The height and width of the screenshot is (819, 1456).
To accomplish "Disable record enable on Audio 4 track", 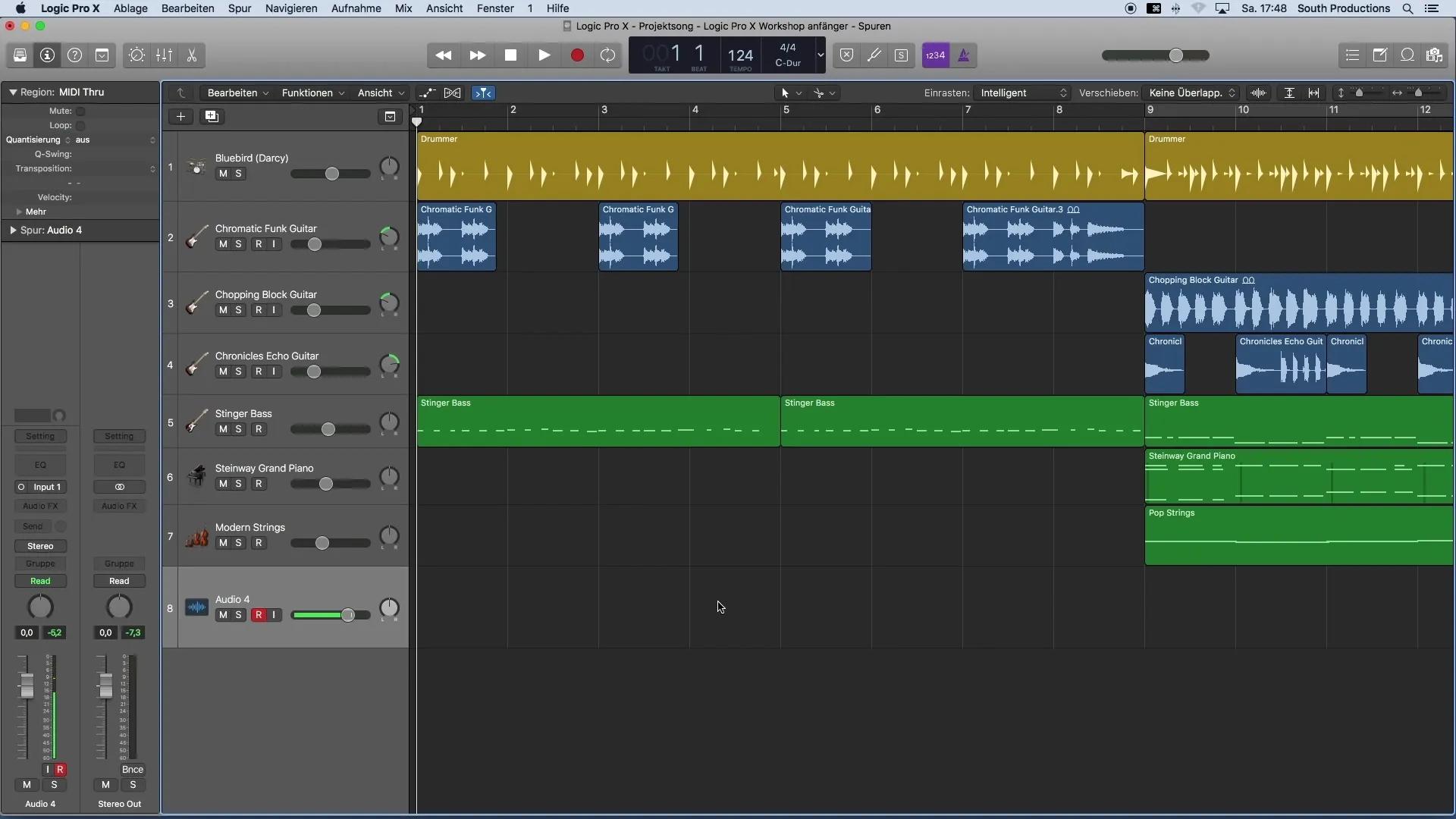I will (x=259, y=615).
